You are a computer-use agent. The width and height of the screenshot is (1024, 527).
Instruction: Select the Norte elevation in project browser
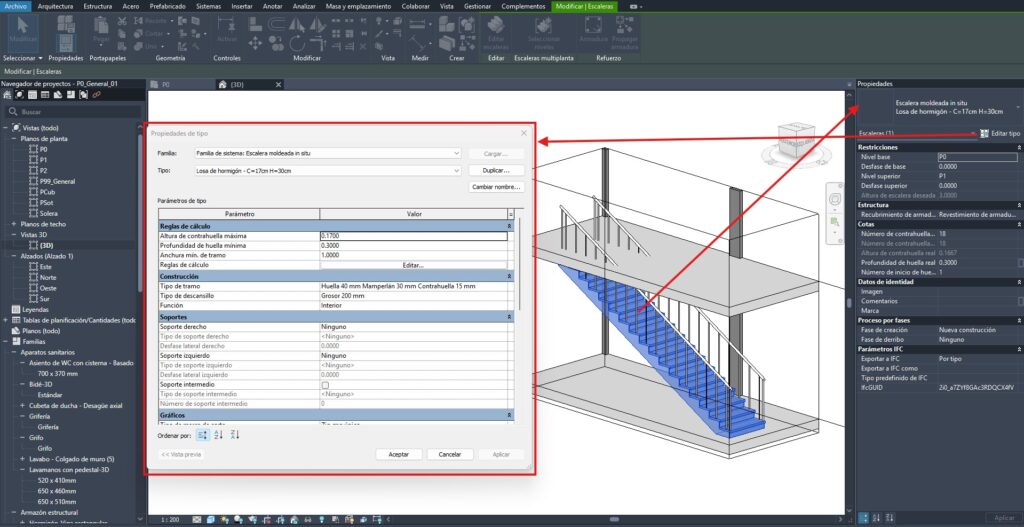(x=49, y=277)
